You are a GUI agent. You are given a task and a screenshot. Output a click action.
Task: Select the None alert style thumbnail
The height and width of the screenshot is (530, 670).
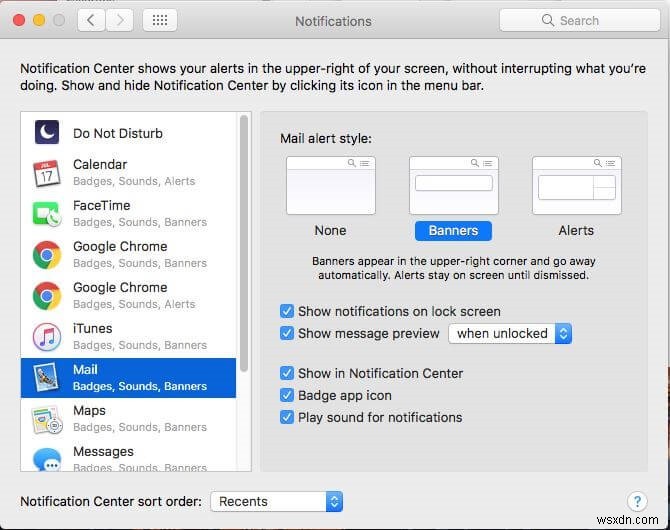point(331,186)
